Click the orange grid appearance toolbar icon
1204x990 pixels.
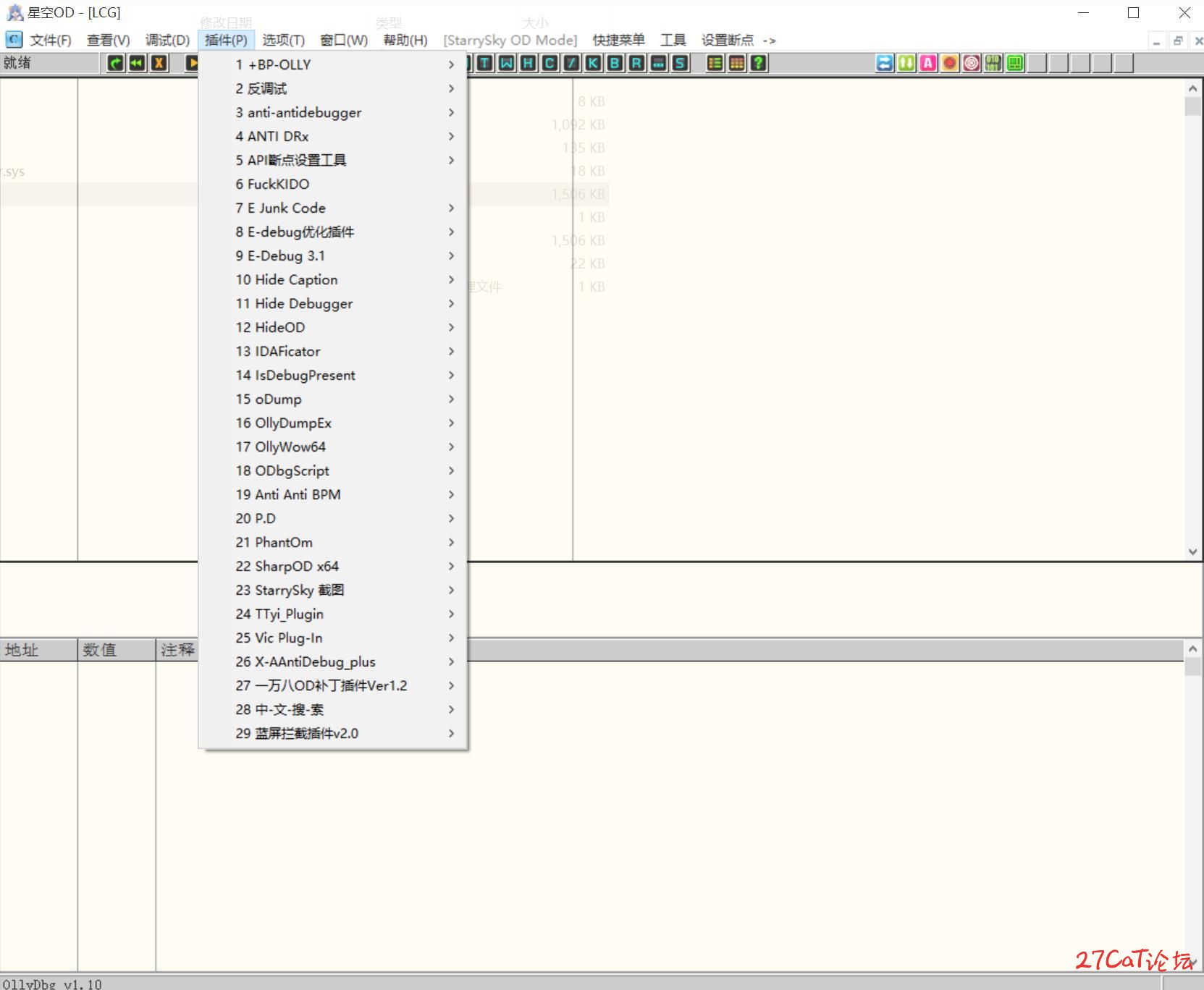pyautogui.click(x=736, y=63)
